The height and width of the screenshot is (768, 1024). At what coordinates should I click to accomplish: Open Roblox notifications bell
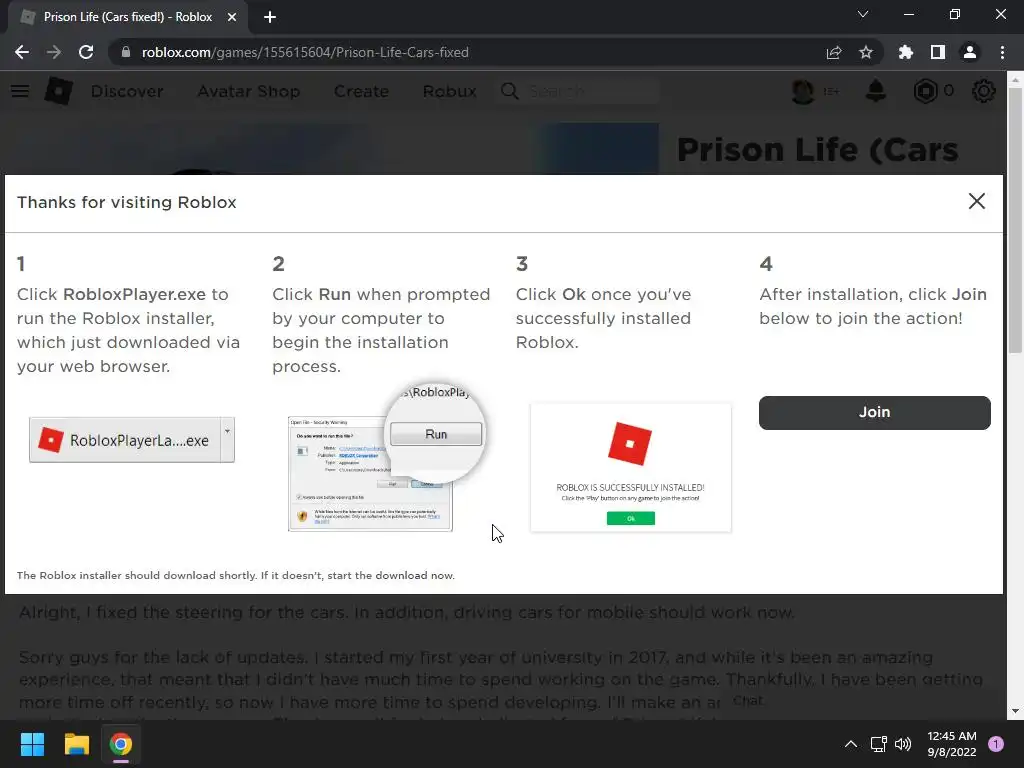pos(876,91)
